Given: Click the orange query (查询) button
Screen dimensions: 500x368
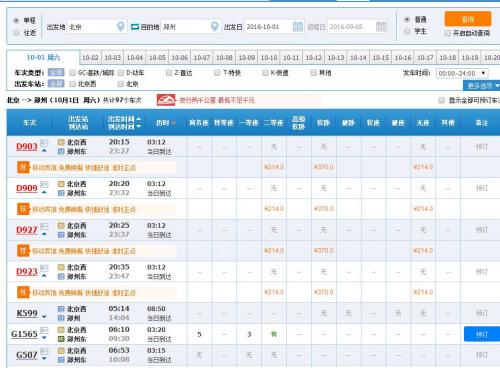Looking at the screenshot, I should click(468, 19).
